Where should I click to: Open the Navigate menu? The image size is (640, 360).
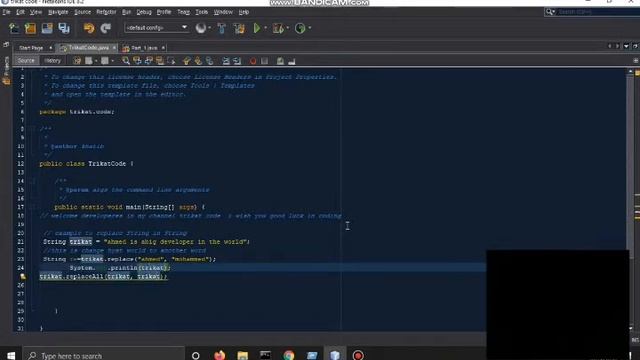tap(58, 12)
